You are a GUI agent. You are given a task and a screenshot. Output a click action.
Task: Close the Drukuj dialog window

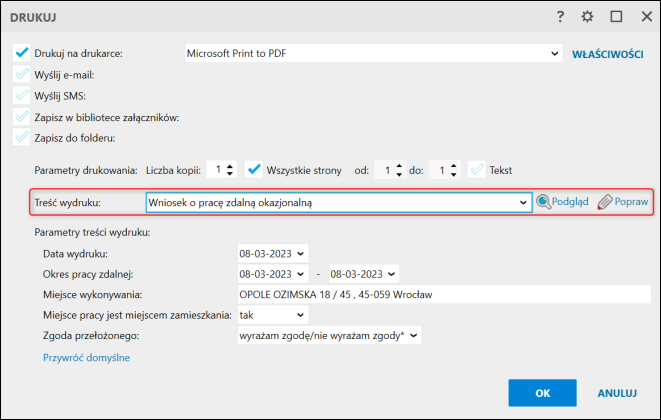click(x=642, y=16)
